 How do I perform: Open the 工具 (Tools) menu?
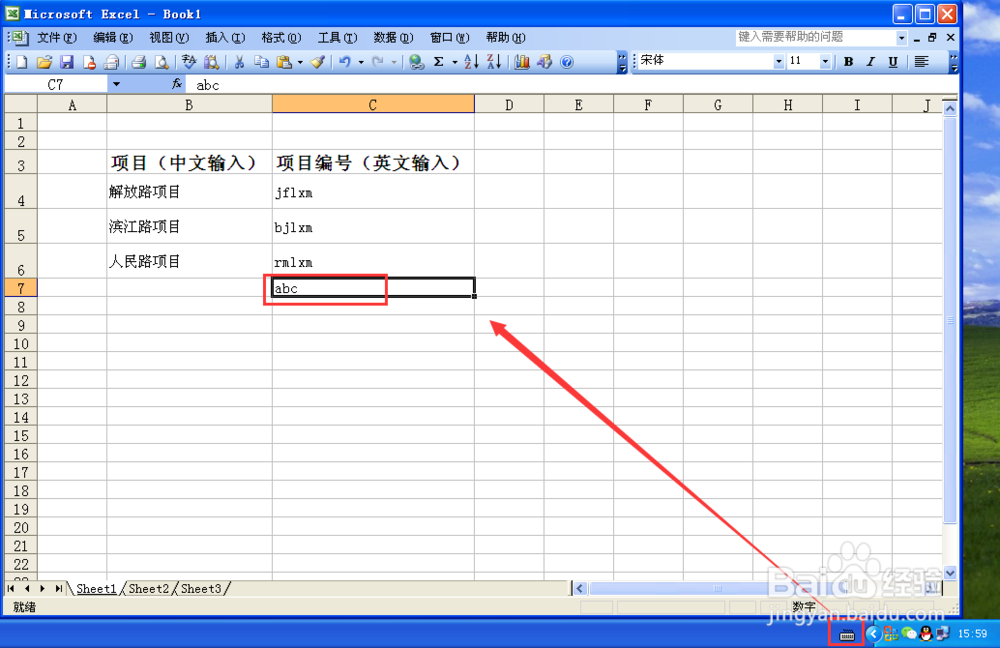point(337,38)
